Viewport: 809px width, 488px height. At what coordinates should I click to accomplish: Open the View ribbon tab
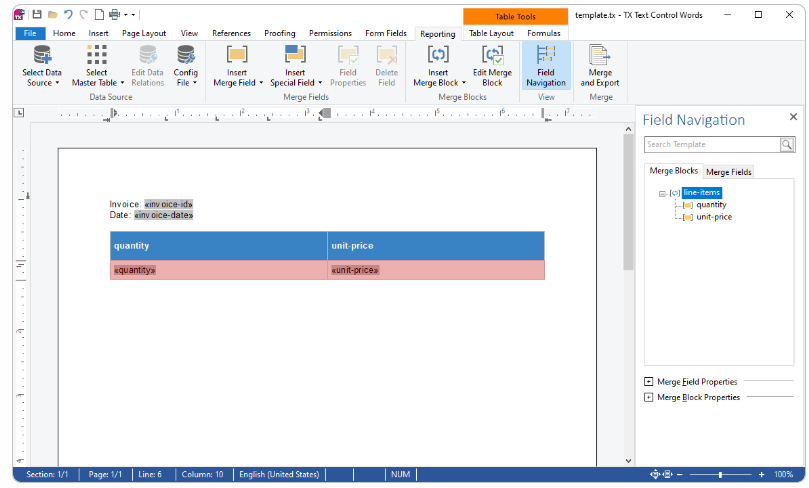pos(189,33)
